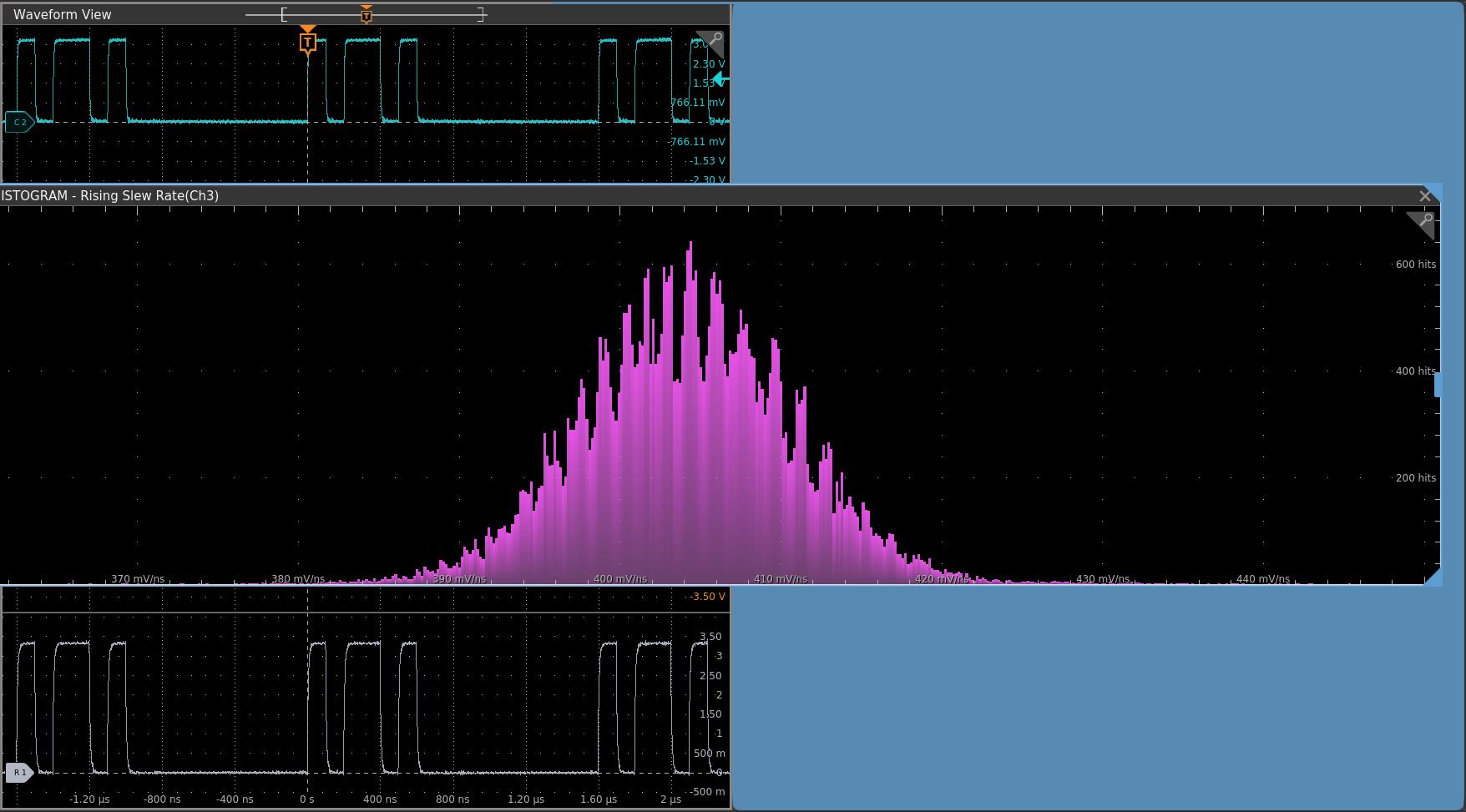Click blue handle on histogram's right edge
The height and width of the screenshot is (812, 1466).
1437,385
